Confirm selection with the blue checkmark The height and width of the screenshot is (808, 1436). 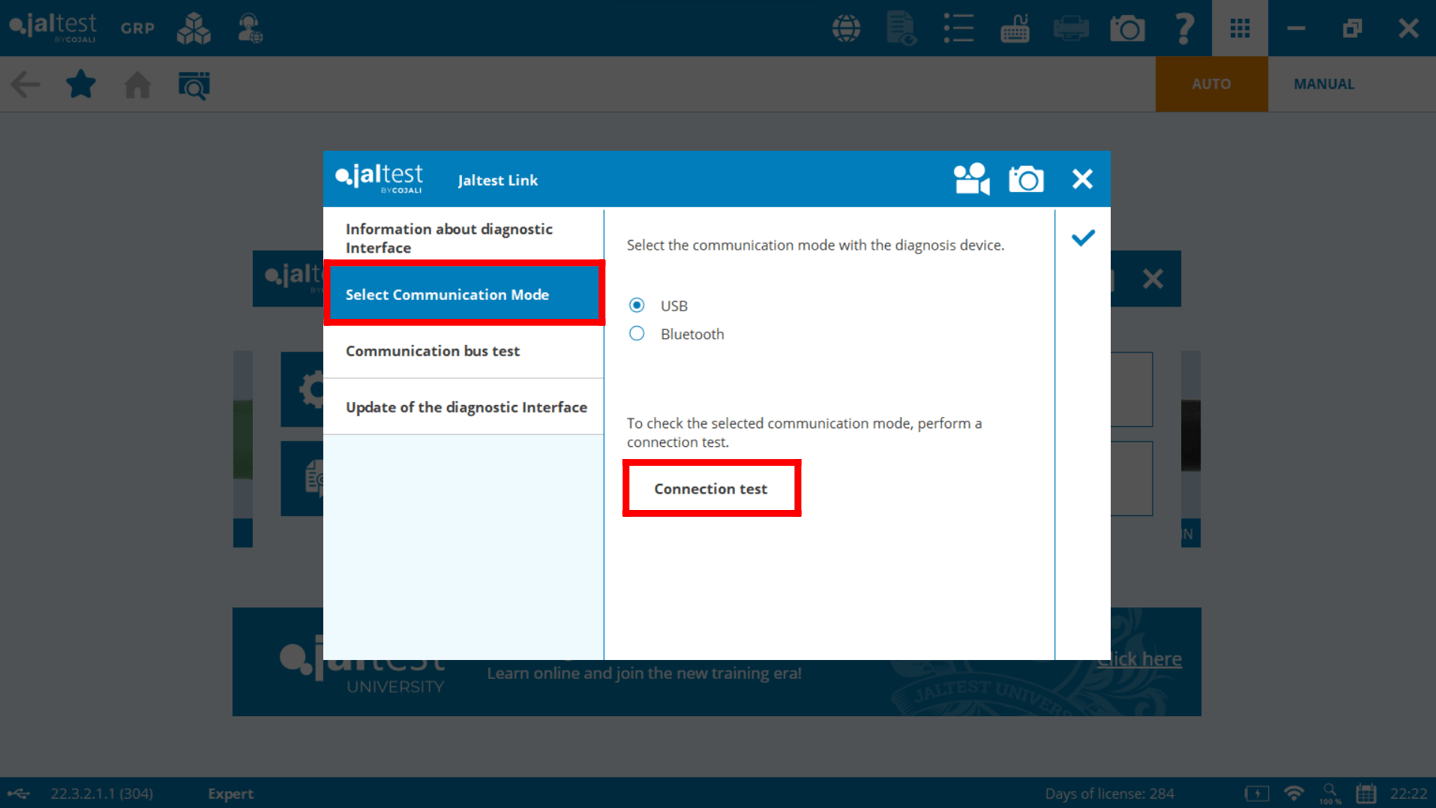coord(1083,238)
